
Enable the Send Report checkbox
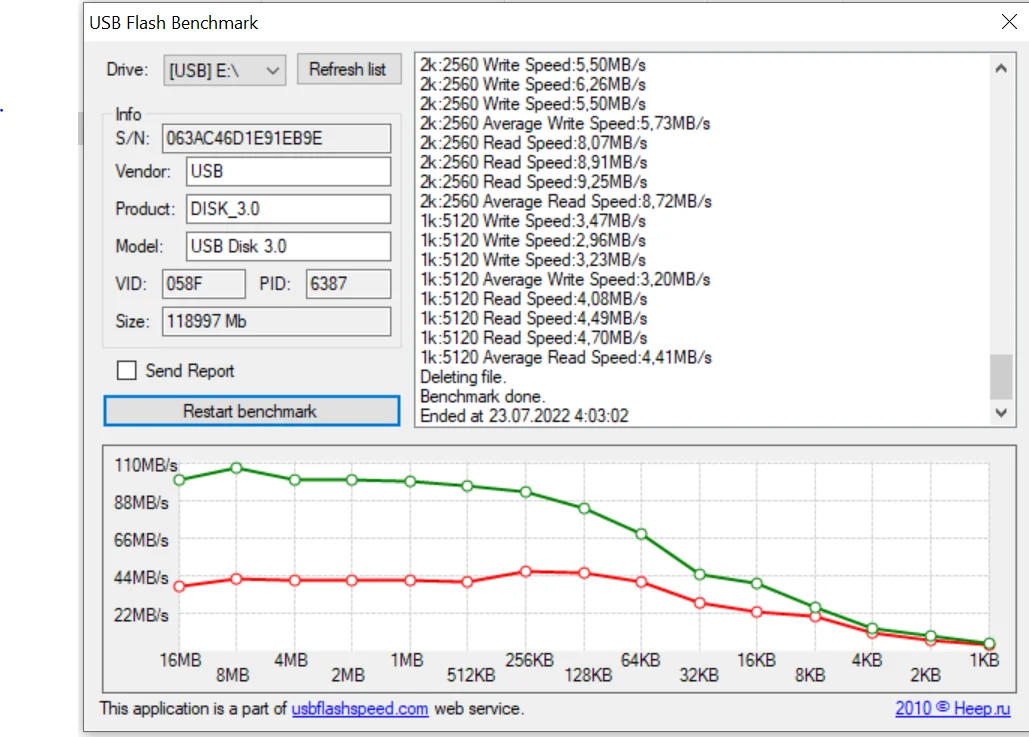pyautogui.click(x=127, y=371)
